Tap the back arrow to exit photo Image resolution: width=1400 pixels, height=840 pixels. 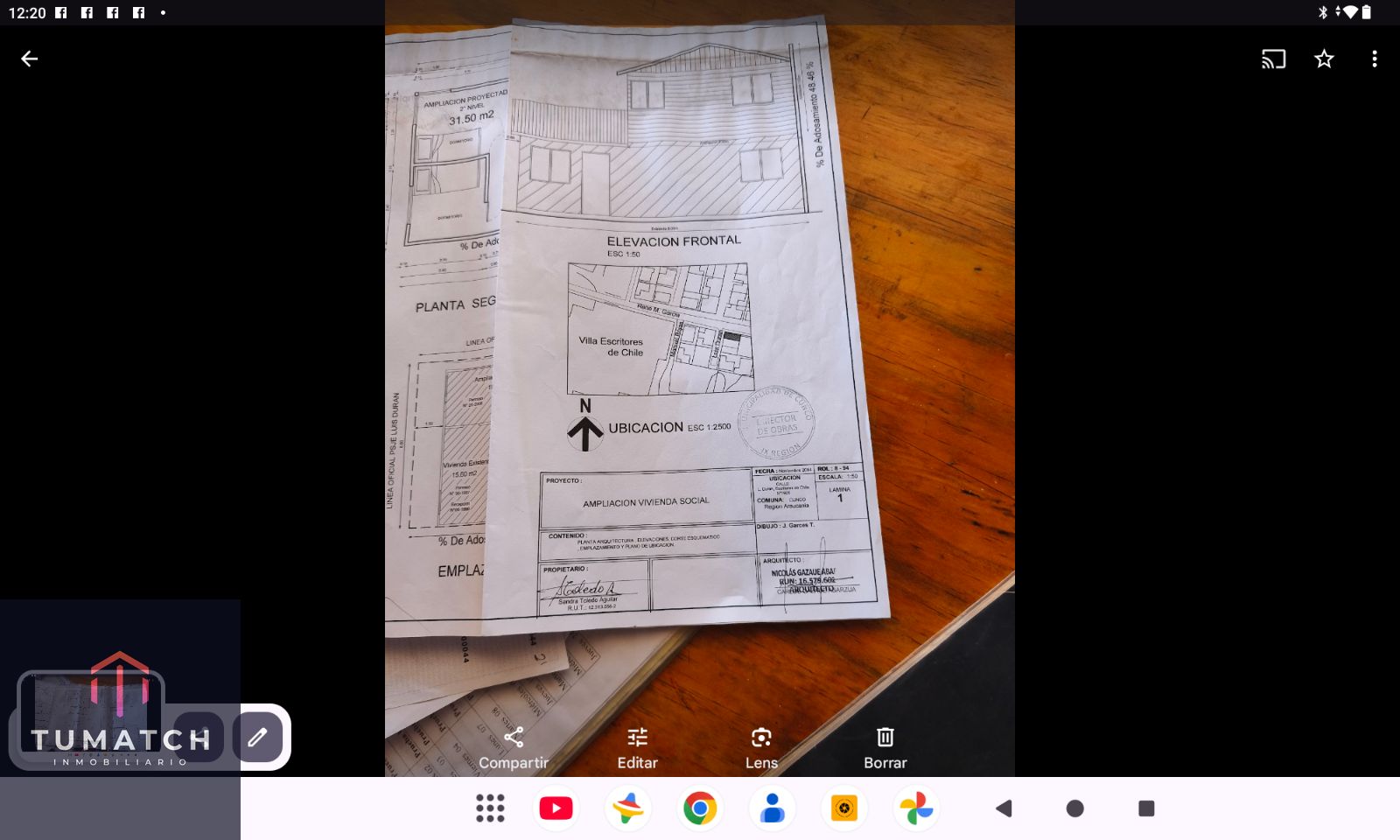coord(30,59)
